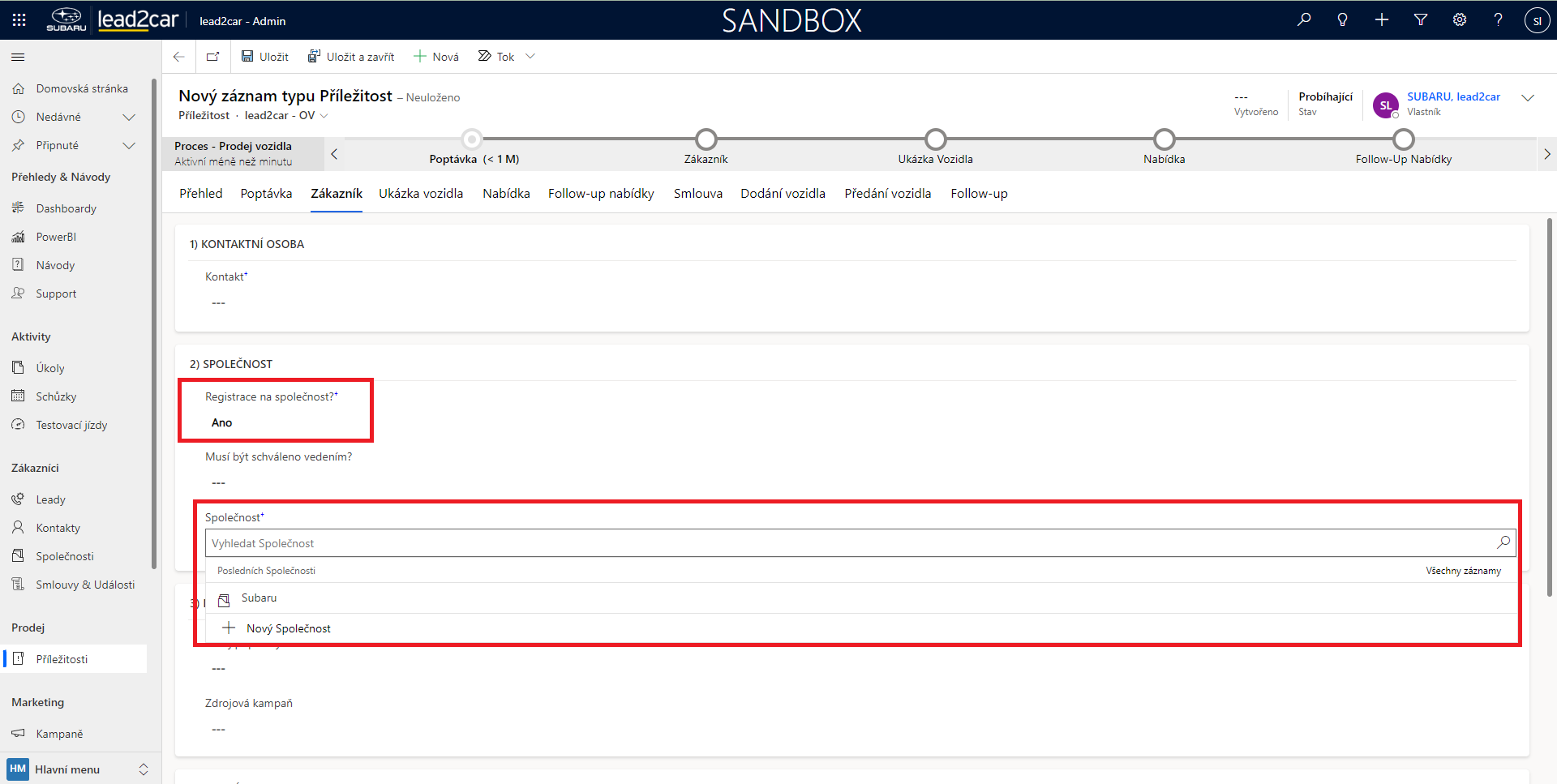Toggle the 'Registrace na společnost?' value Ano
The image size is (1557, 784).
(221, 422)
